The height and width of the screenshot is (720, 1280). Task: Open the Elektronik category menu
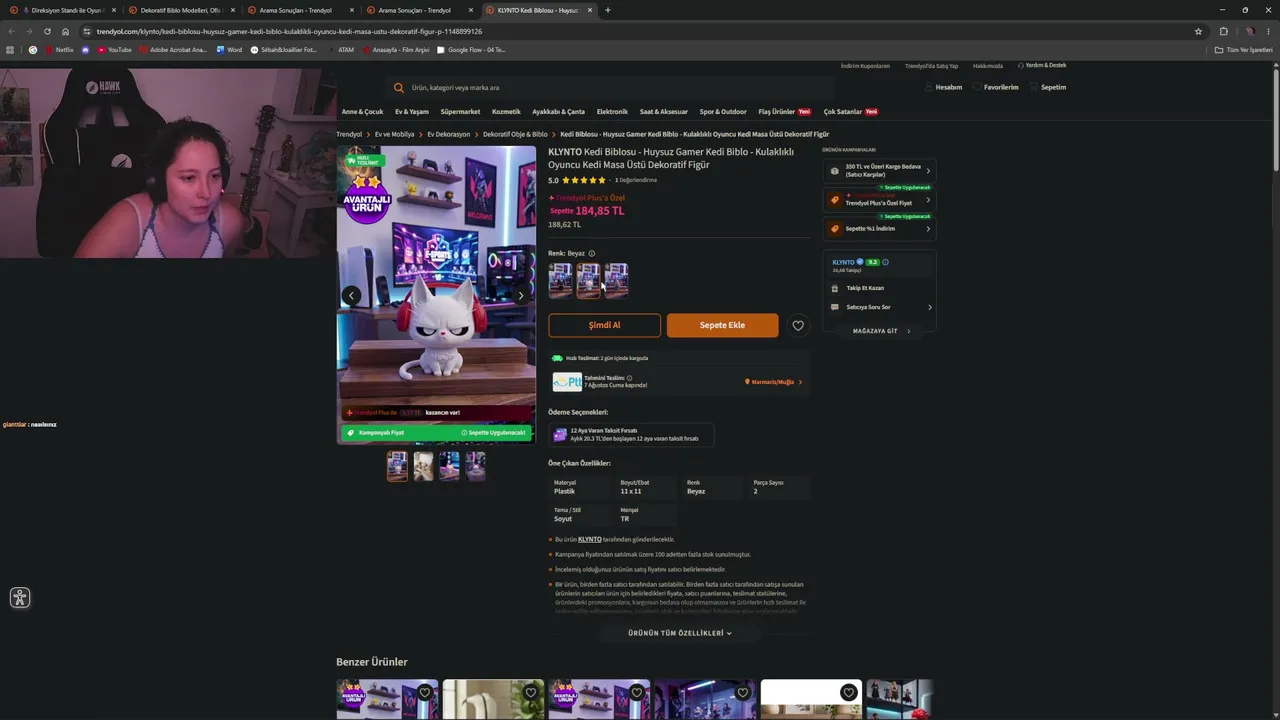(612, 112)
